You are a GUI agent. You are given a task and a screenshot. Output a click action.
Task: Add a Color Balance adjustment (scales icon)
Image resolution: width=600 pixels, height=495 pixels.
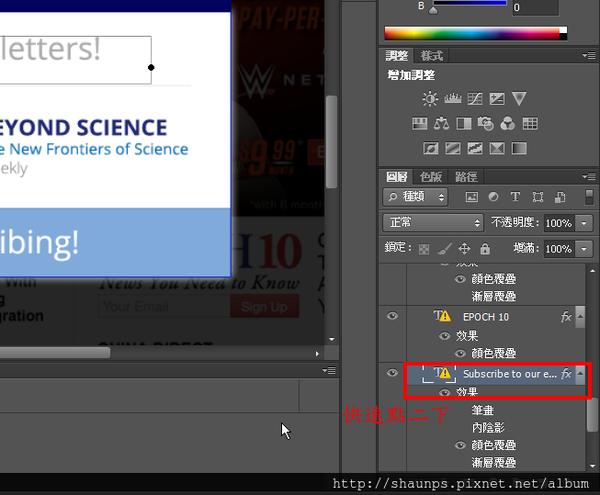point(441,124)
